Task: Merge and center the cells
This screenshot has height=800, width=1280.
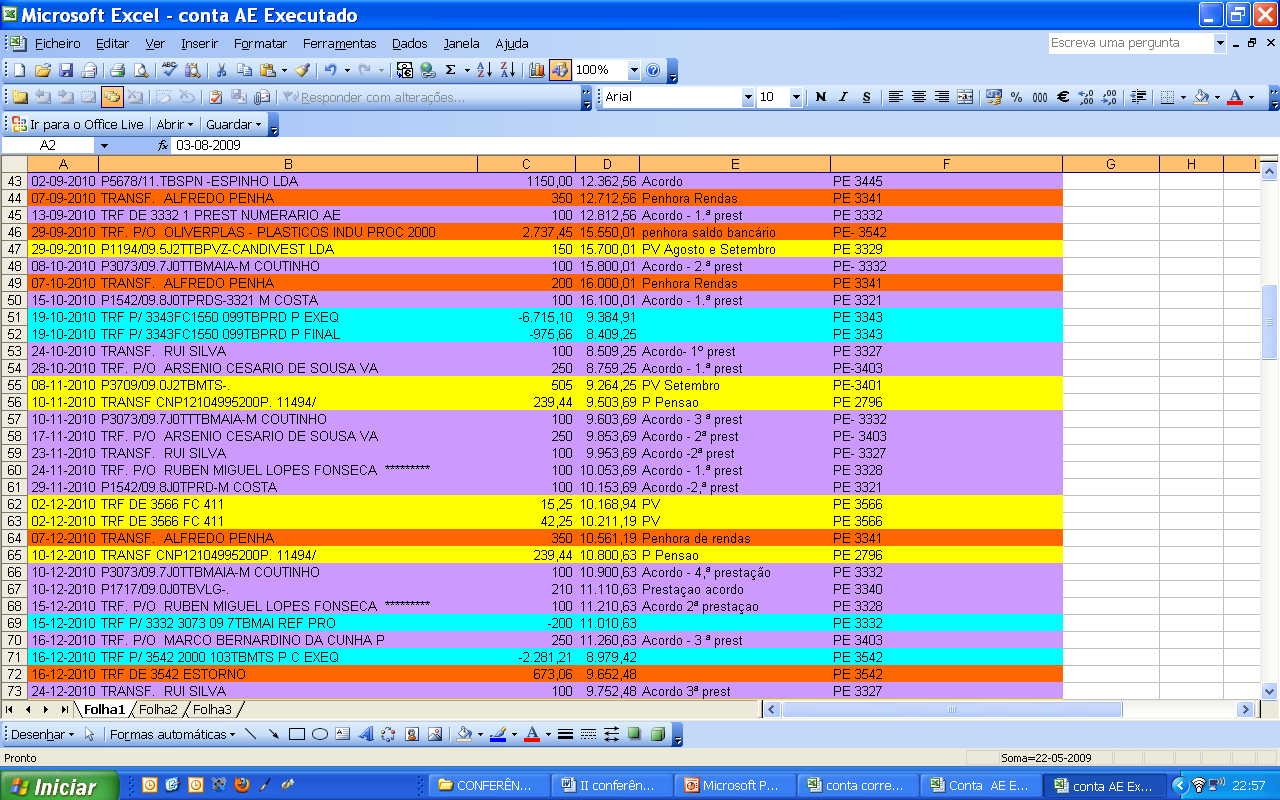Action: tap(965, 97)
